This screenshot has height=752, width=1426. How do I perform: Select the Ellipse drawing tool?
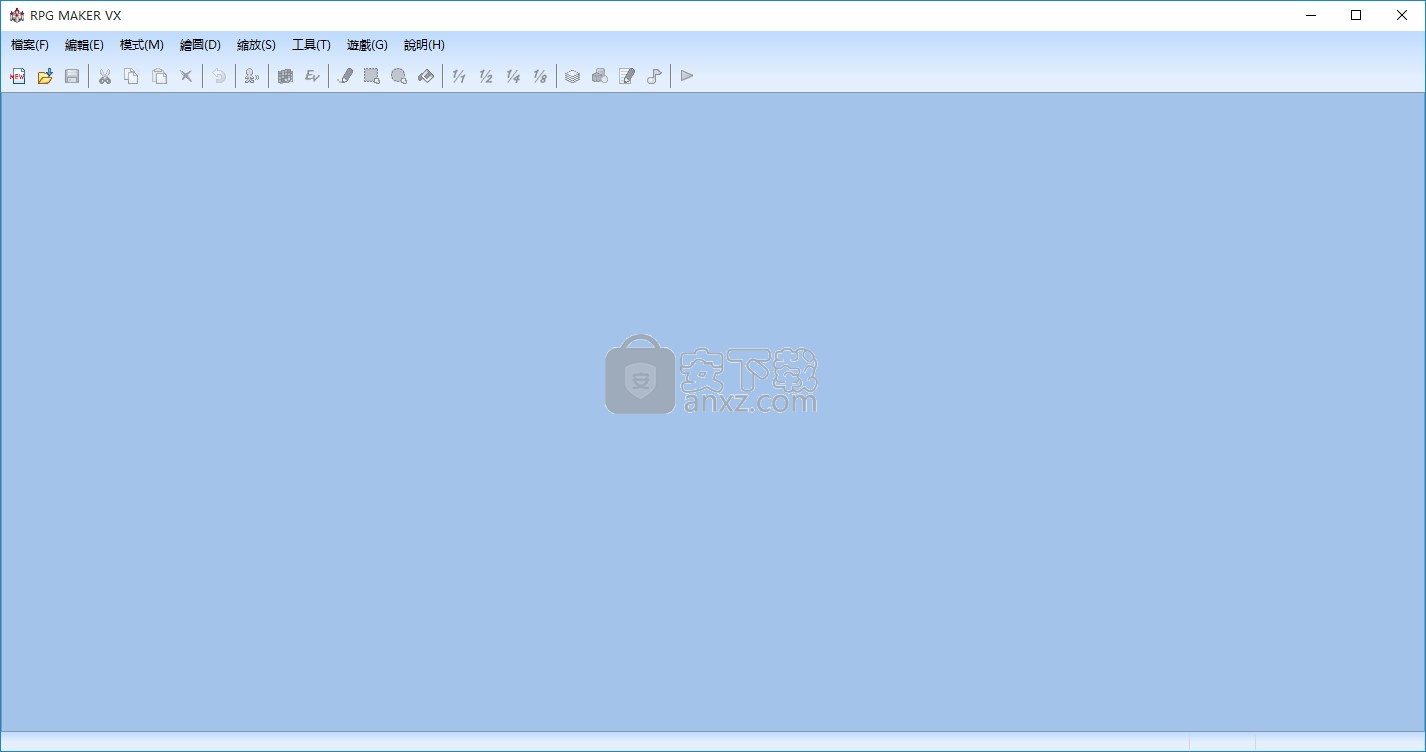(x=399, y=76)
